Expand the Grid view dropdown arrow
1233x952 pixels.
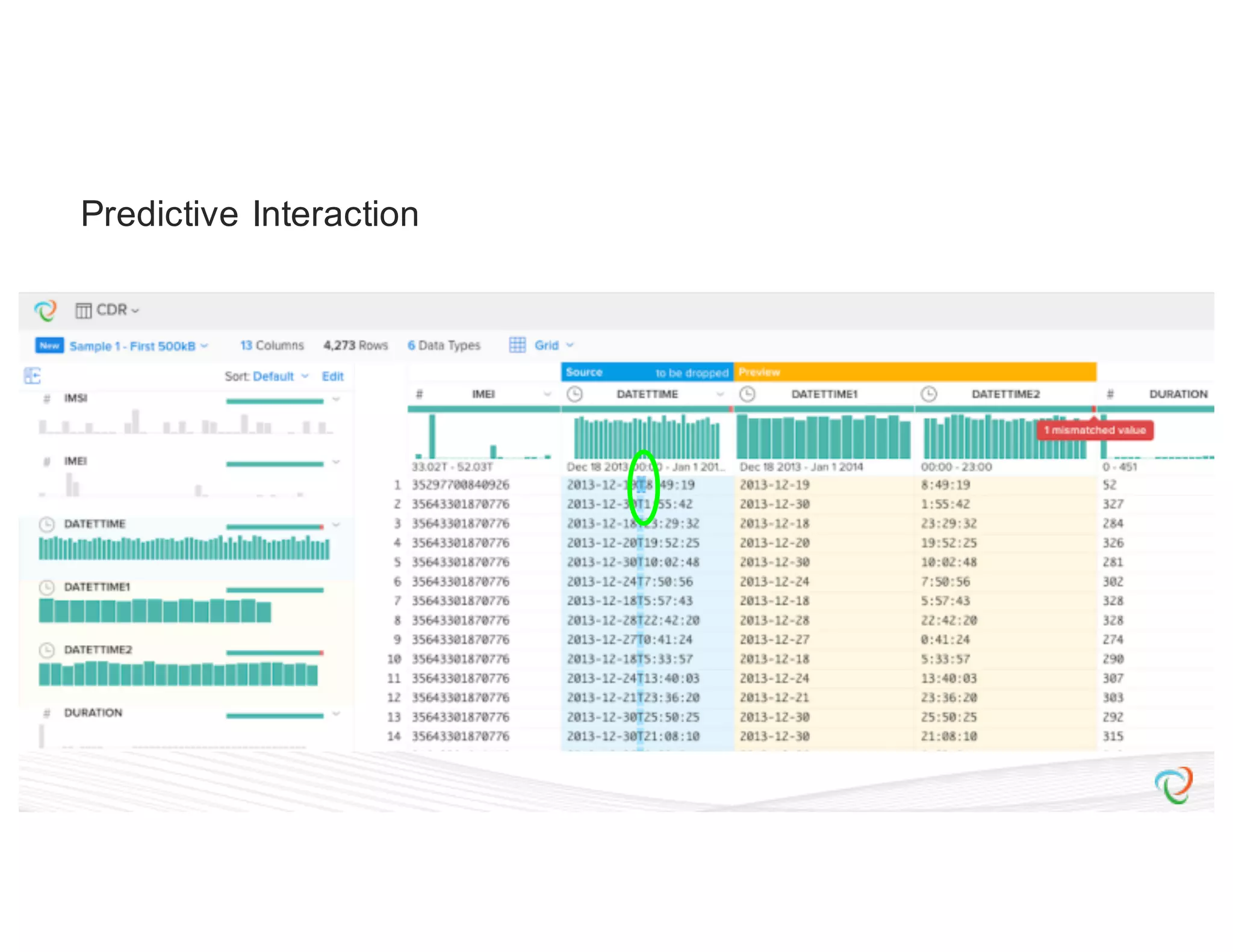point(570,345)
